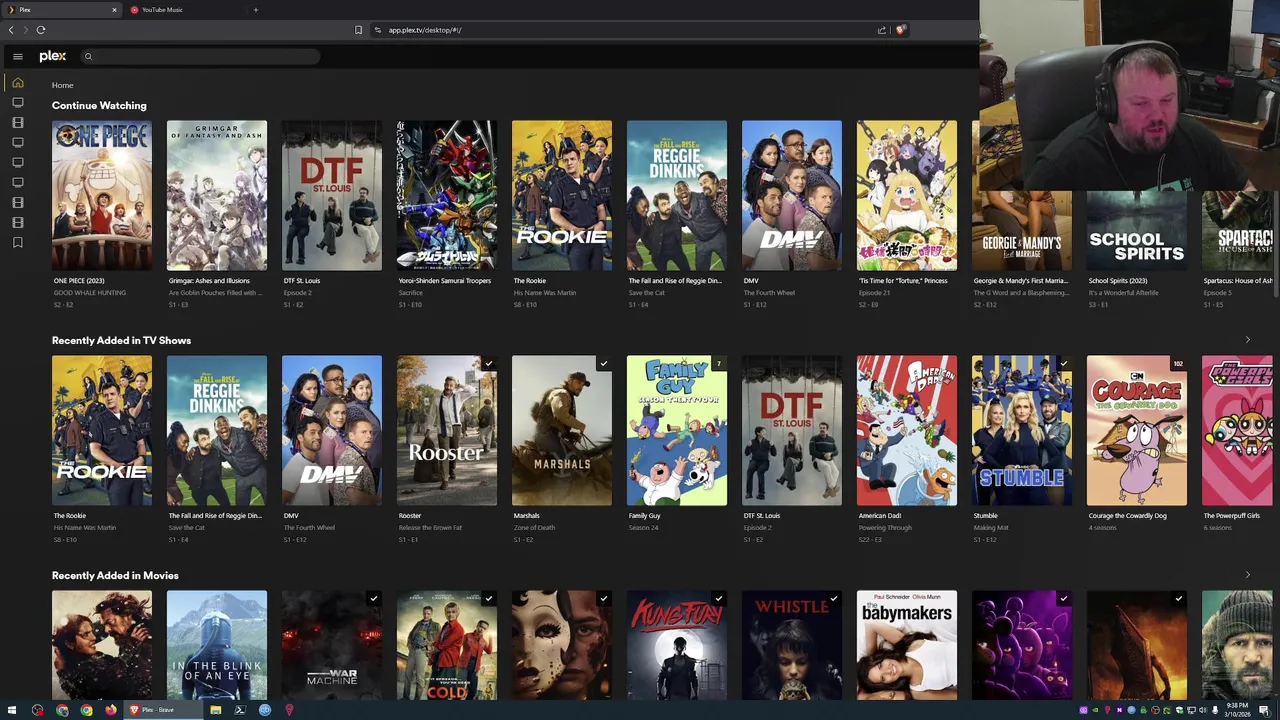Open American Dad poster
Screen dimensions: 1280x720
[x=907, y=430]
